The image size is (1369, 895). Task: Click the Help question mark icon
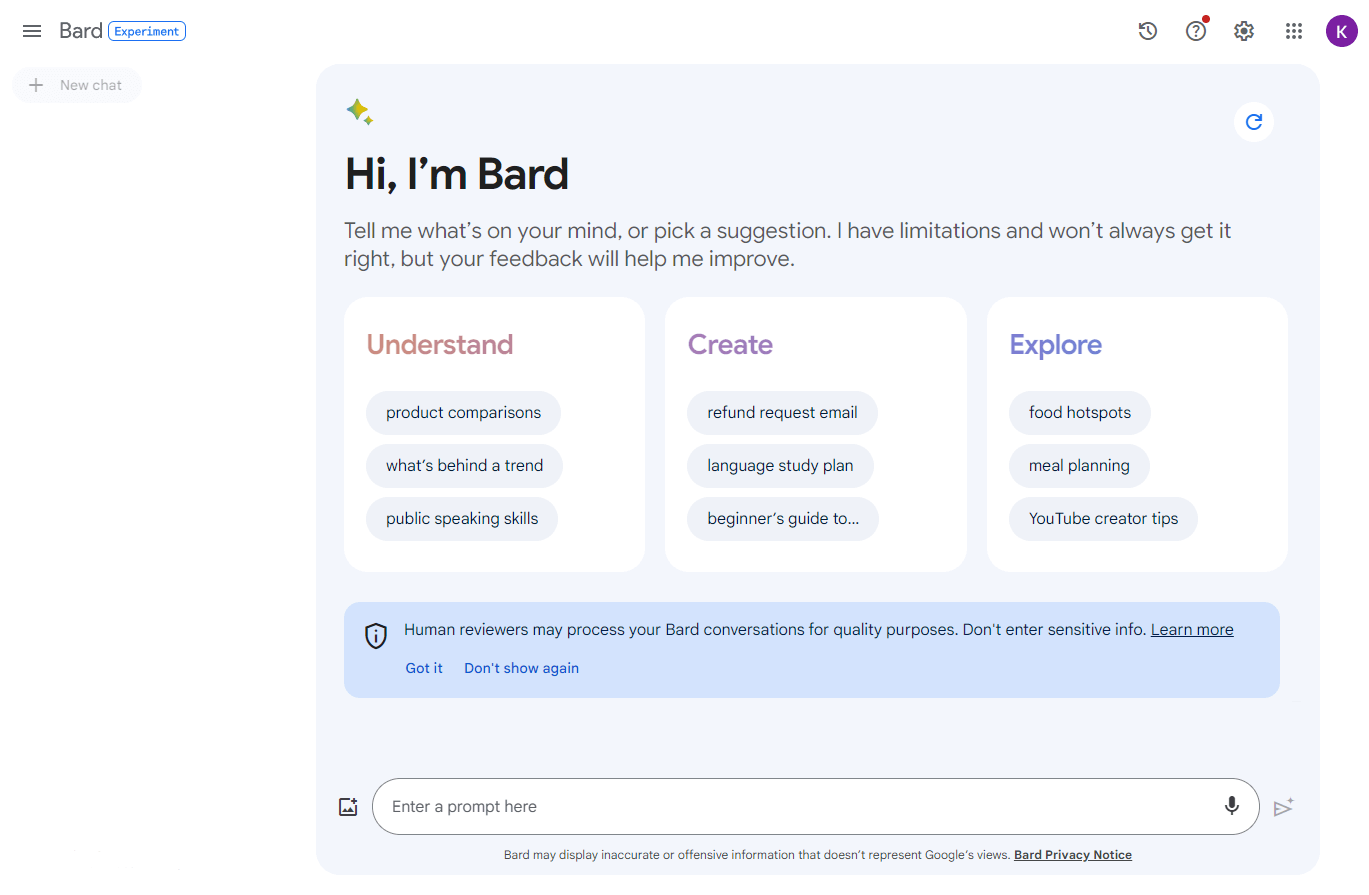pyautogui.click(x=1196, y=31)
